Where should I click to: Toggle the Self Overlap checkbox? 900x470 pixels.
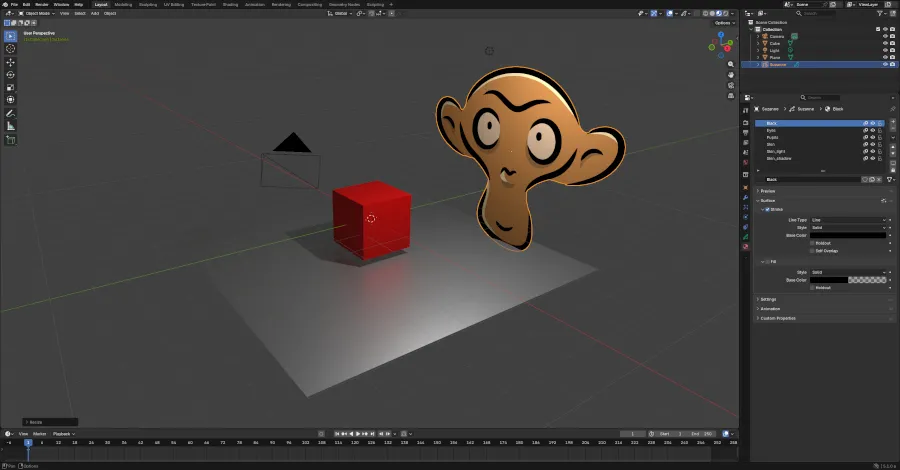[813, 250]
